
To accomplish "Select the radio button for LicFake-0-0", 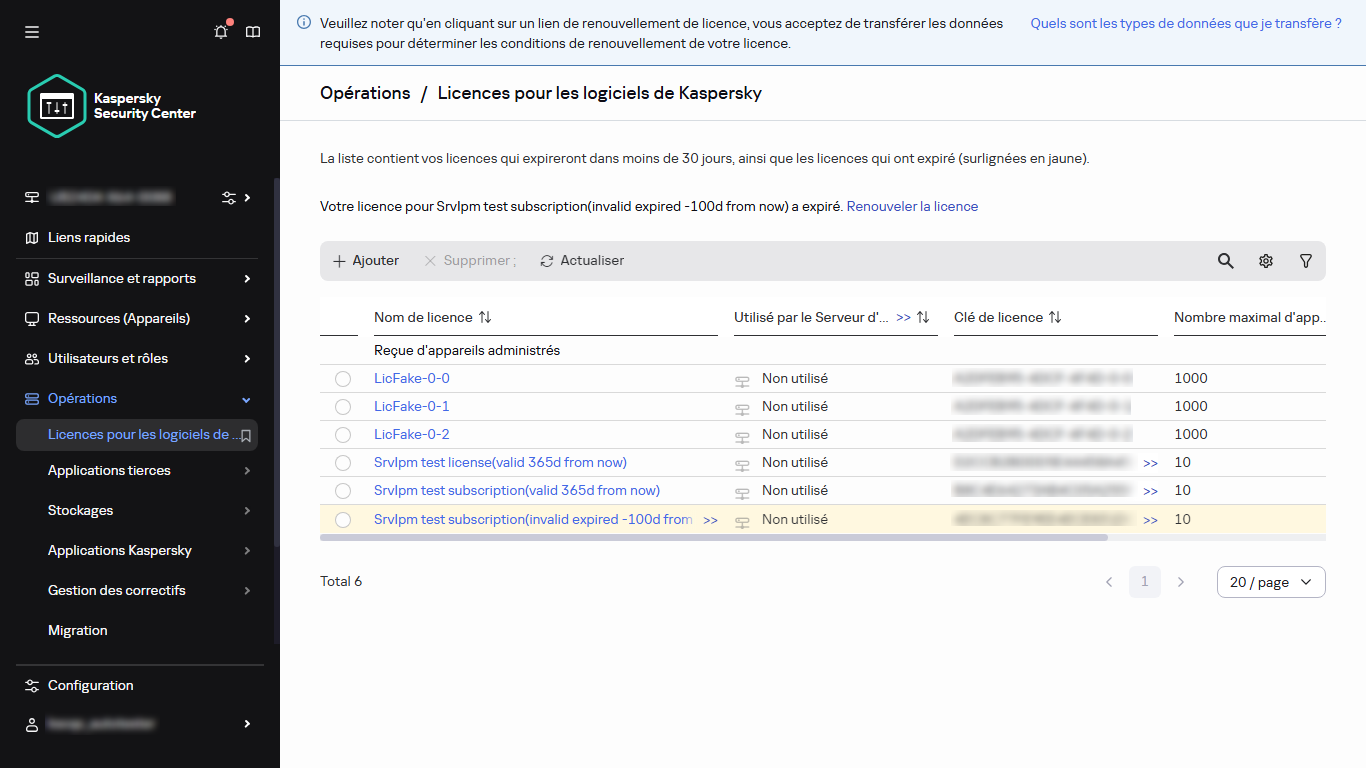I will click(x=343, y=378).
